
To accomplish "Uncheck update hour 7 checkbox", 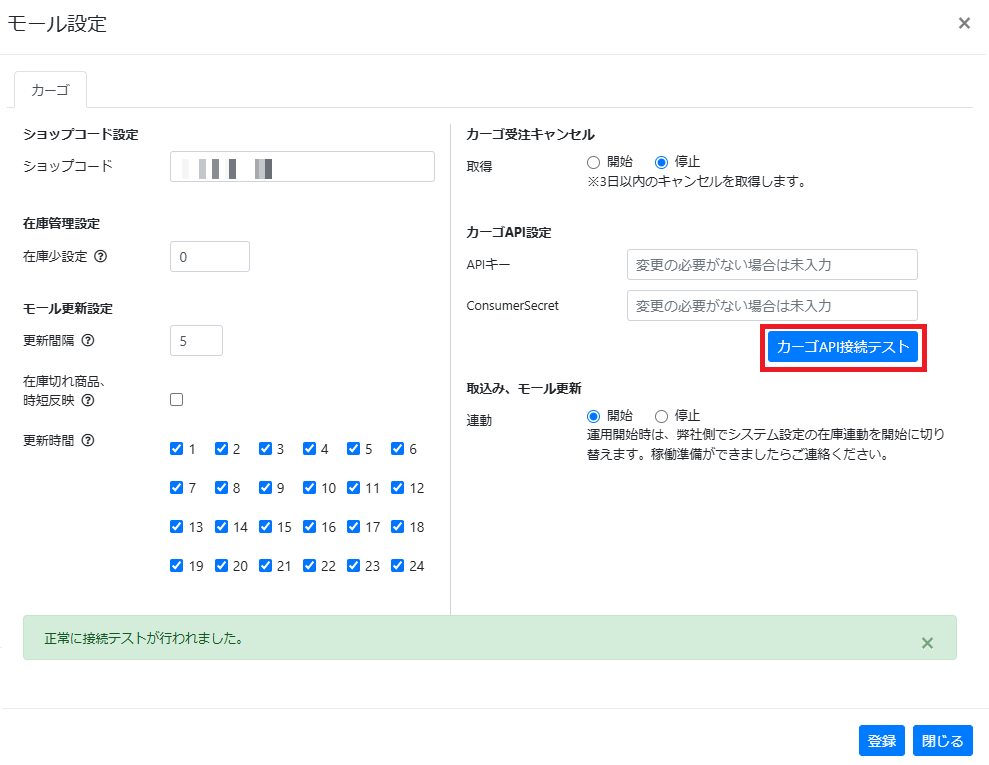I will [177, 488].
